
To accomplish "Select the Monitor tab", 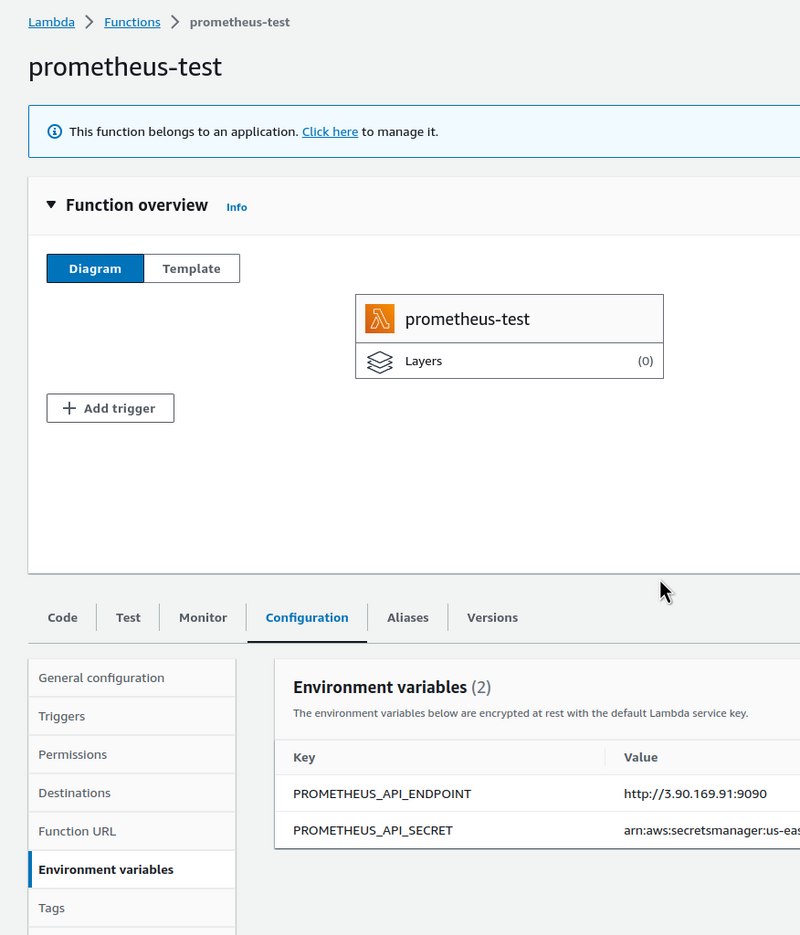I will pos(203,618).
